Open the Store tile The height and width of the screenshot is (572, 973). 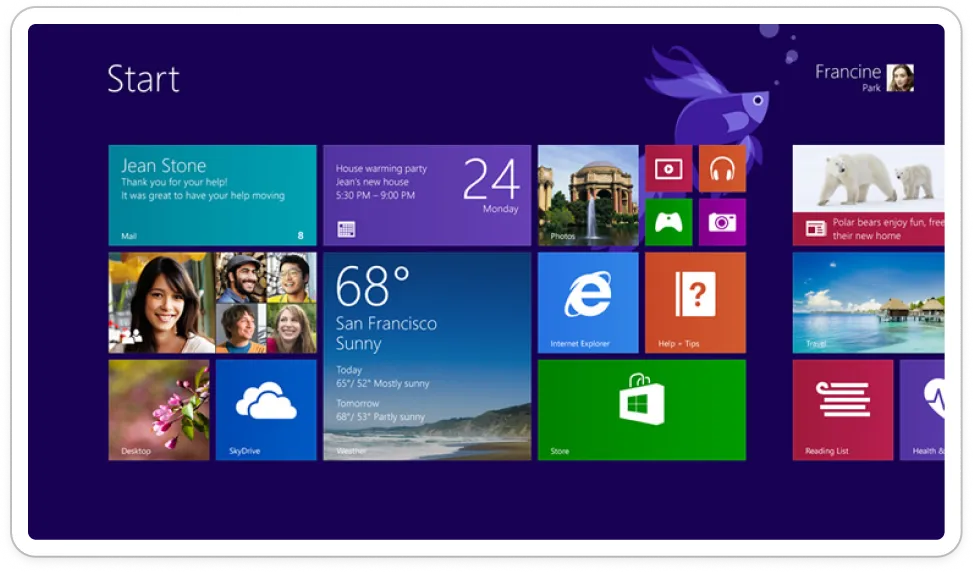point(642,410)
